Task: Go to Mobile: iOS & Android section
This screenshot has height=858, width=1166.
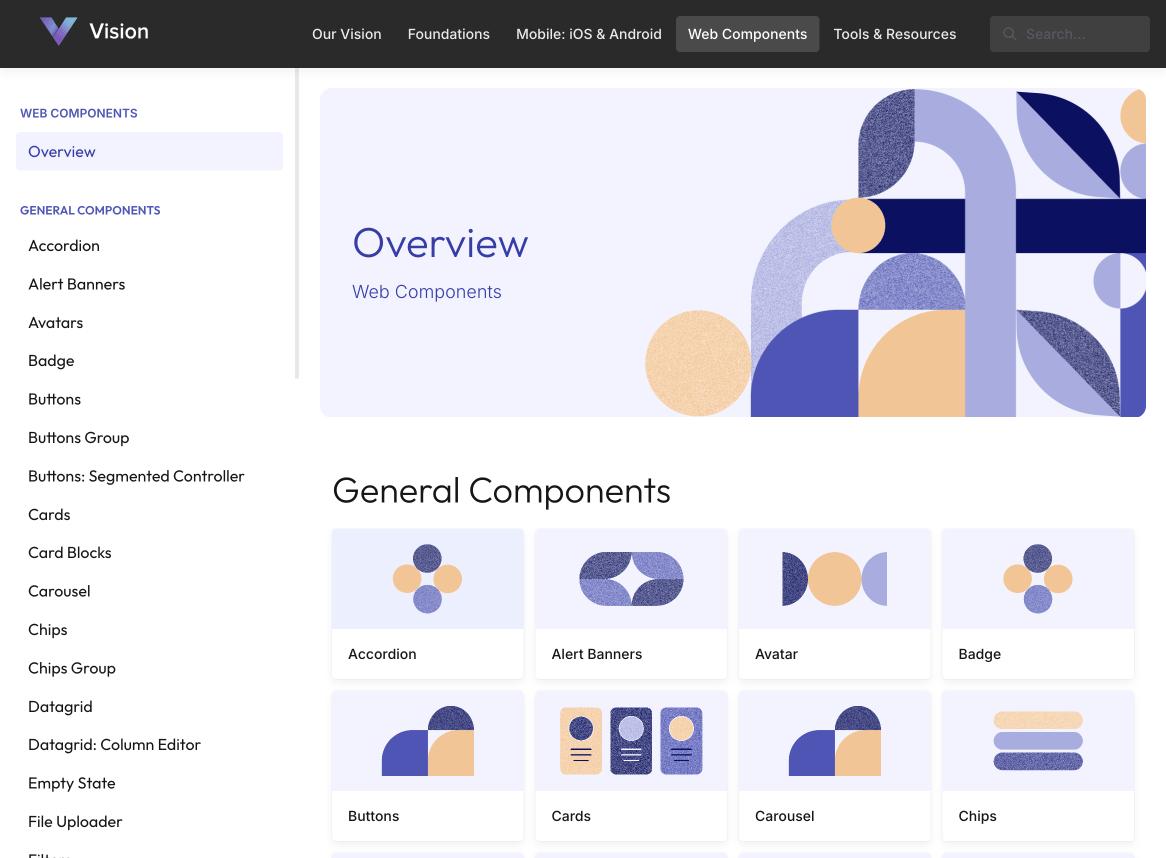Action: 588,34
